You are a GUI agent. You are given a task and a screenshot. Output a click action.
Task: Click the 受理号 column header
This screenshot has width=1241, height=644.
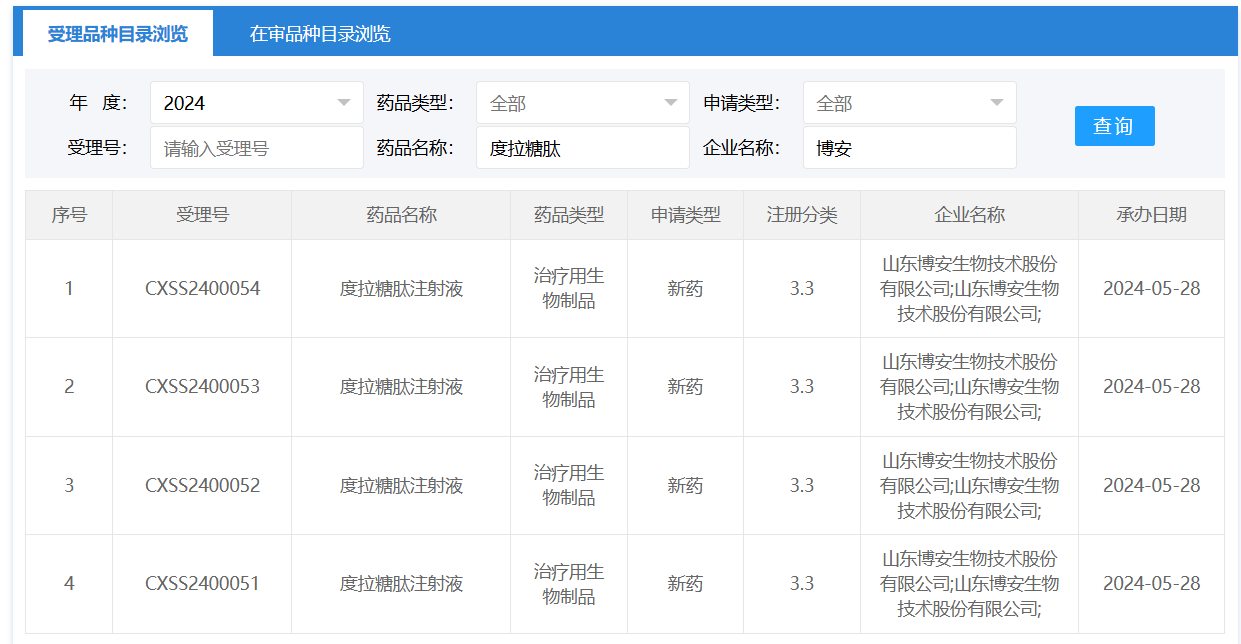click(x=202, y=215)
